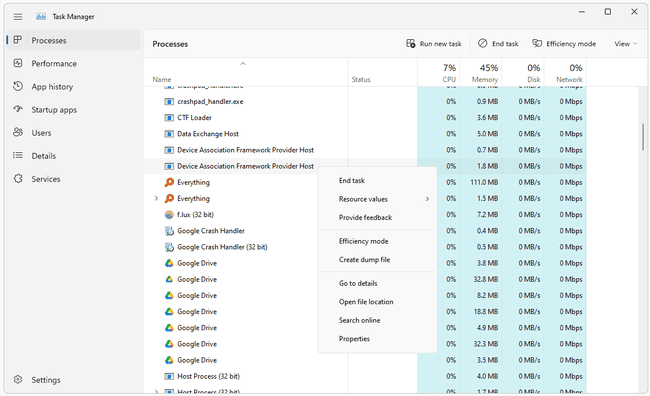Click the Details sidebar icon
650x396 pixels.
click(x=18, y=155)
